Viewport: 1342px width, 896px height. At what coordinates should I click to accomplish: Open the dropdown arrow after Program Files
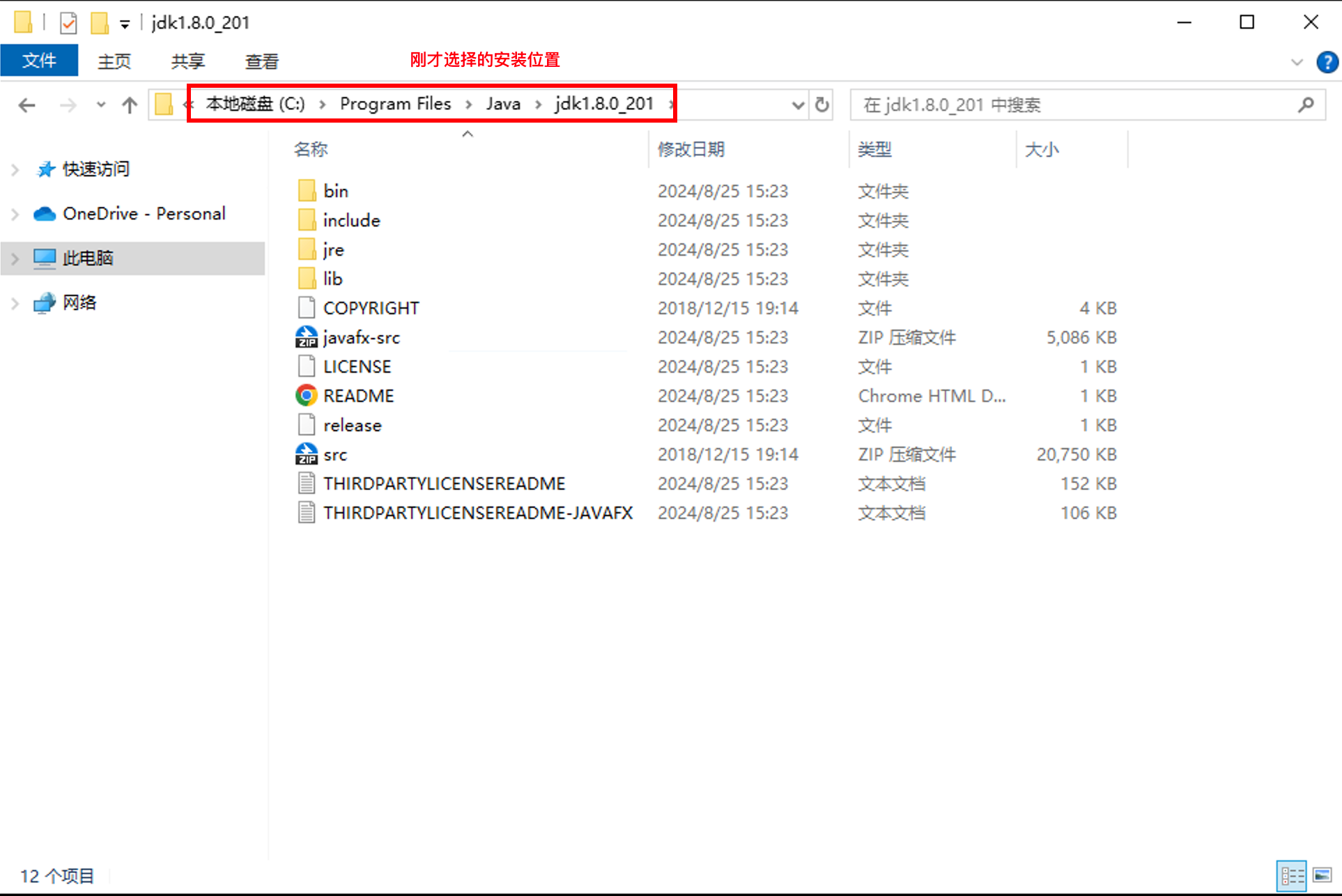(469, 105)
